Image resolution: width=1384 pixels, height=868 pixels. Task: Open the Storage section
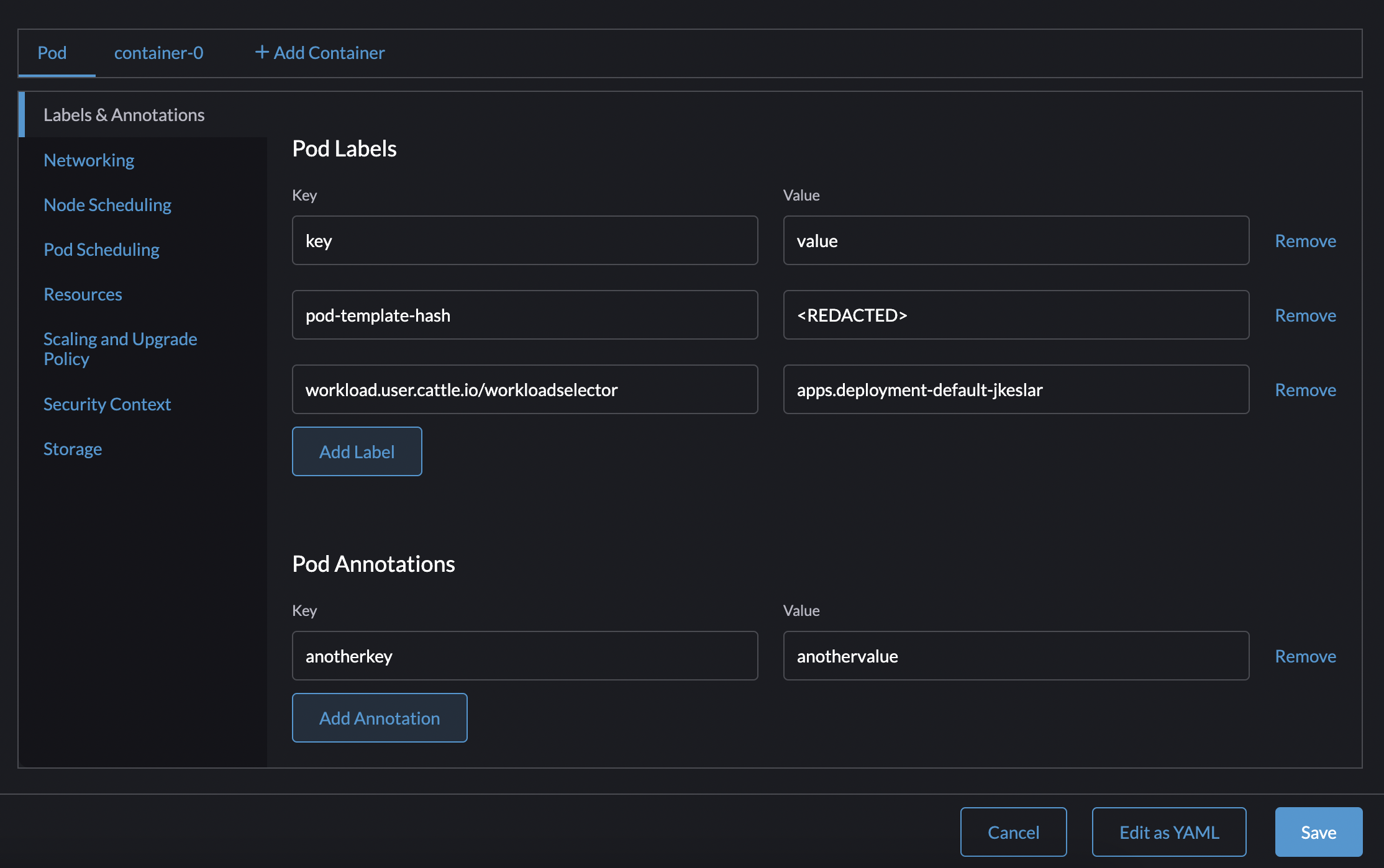[73, 448]
